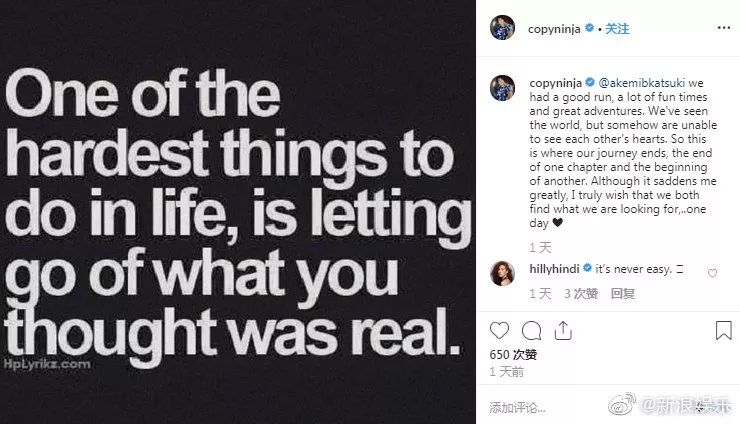Screen dimensions: 740x424
Task: Open hillyhindi's profile picture
Action: [x=503, y=276]
